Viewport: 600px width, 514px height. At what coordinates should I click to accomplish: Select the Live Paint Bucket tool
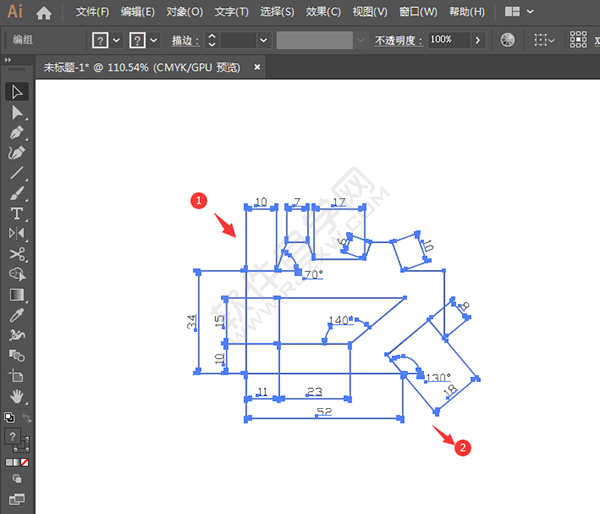(17, 356)
